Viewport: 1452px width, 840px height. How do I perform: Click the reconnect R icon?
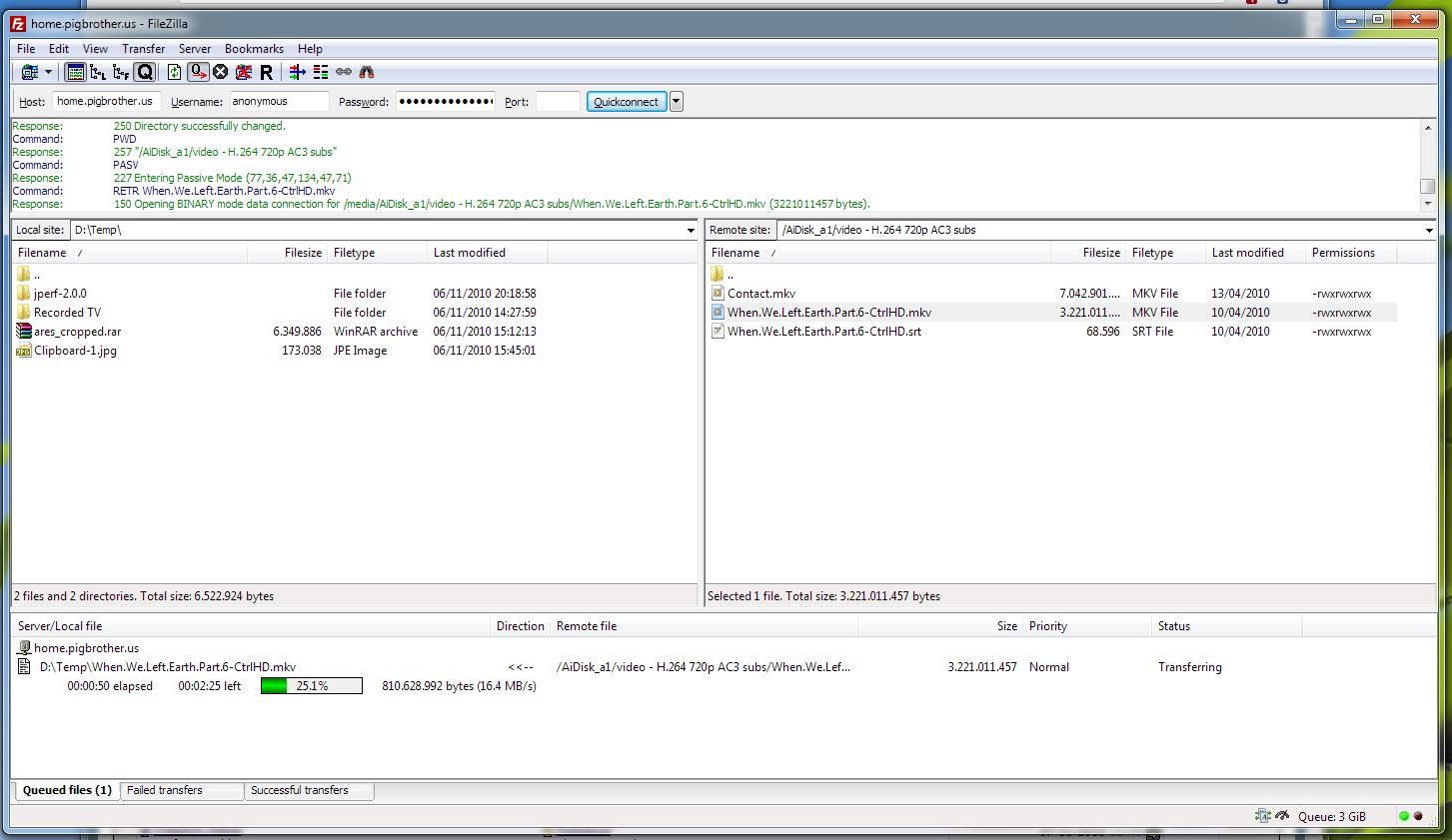click(x=266, y=72)
